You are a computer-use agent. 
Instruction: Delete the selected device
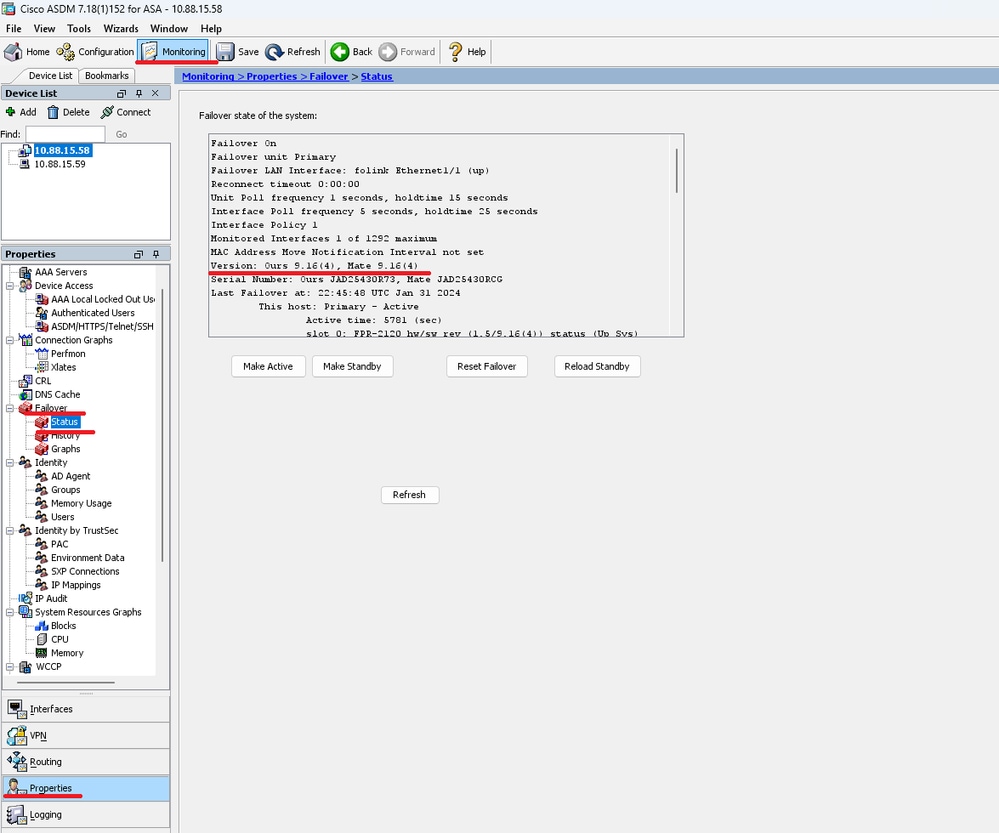(x=68, y=112)
